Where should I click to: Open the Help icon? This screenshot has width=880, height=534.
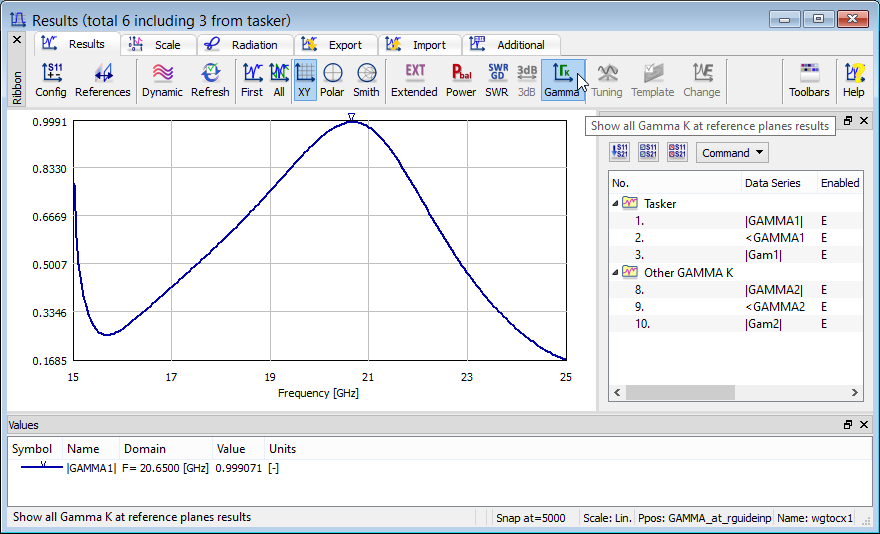pos(853,80)
